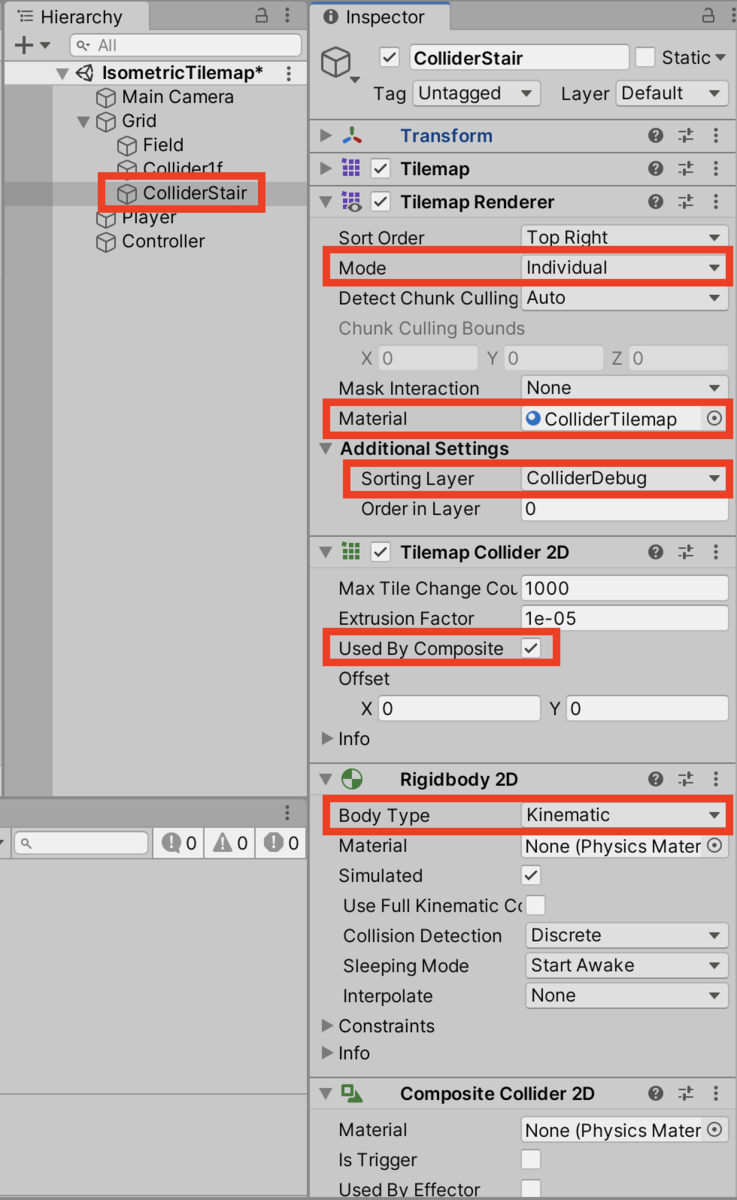737x1200 pixels.
Task: Toggle the Simulated checkbox
Action: (531, 875)
